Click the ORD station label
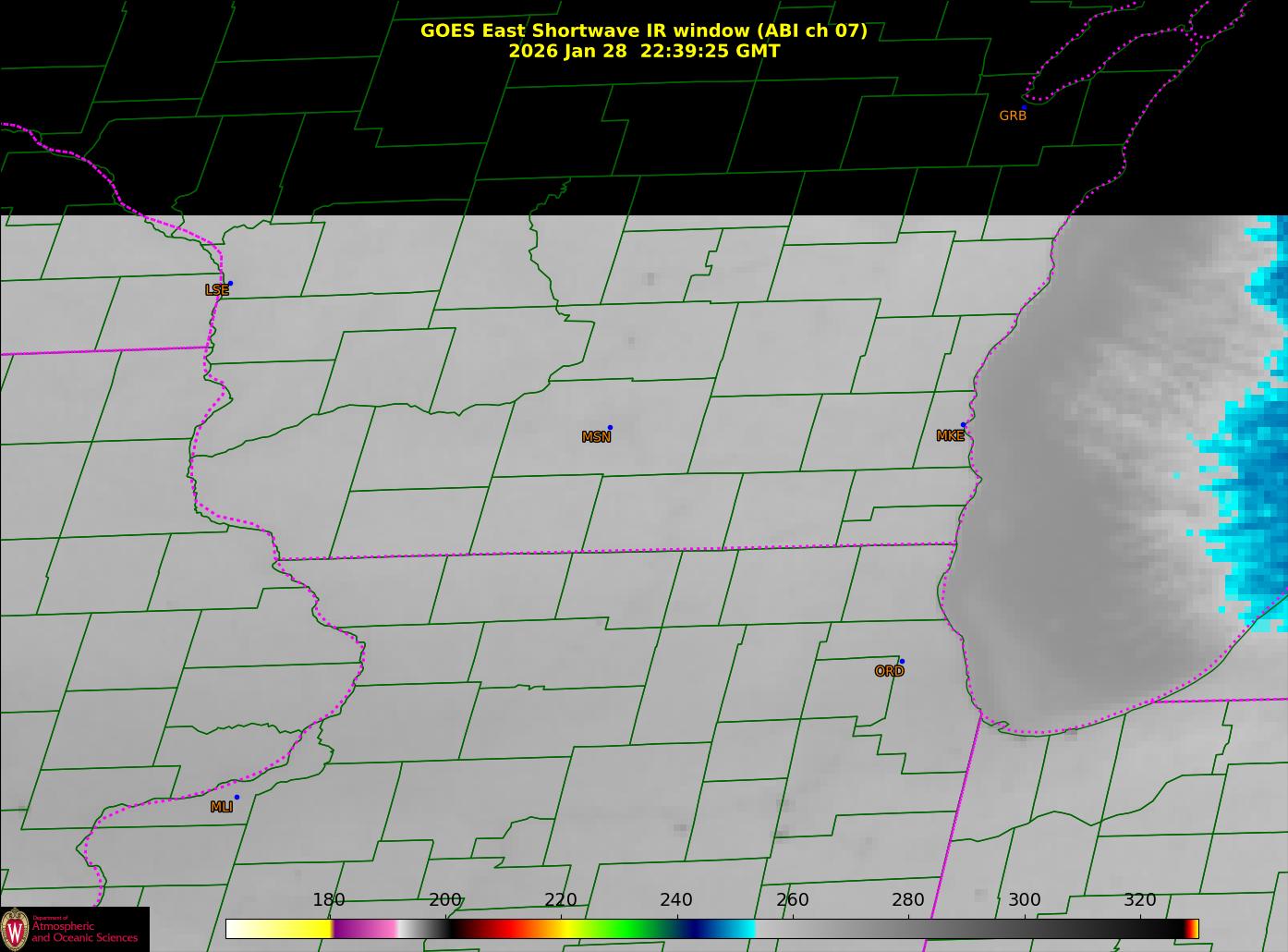Viewport: 1288px width, 952px height. (889, 671)
